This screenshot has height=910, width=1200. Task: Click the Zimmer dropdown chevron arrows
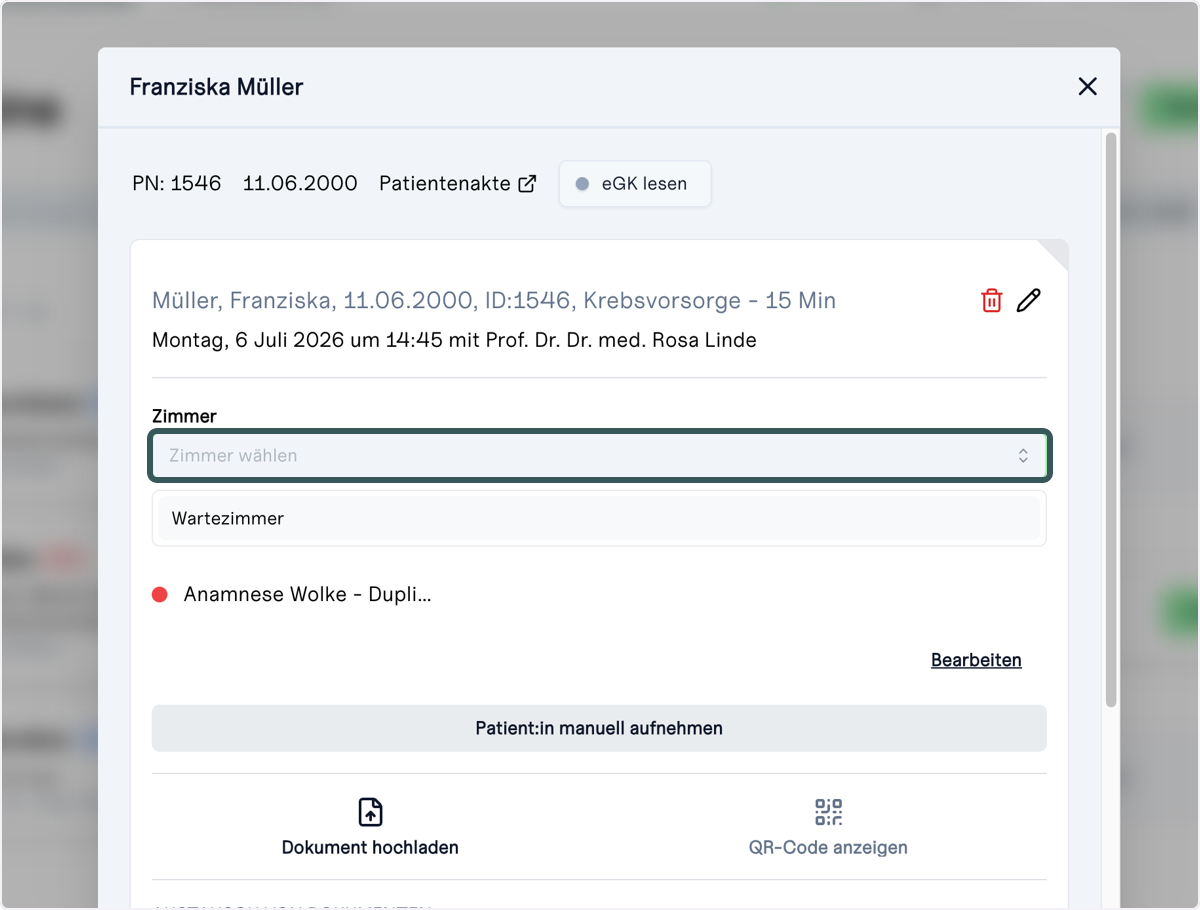click(x=1023, y=455)
